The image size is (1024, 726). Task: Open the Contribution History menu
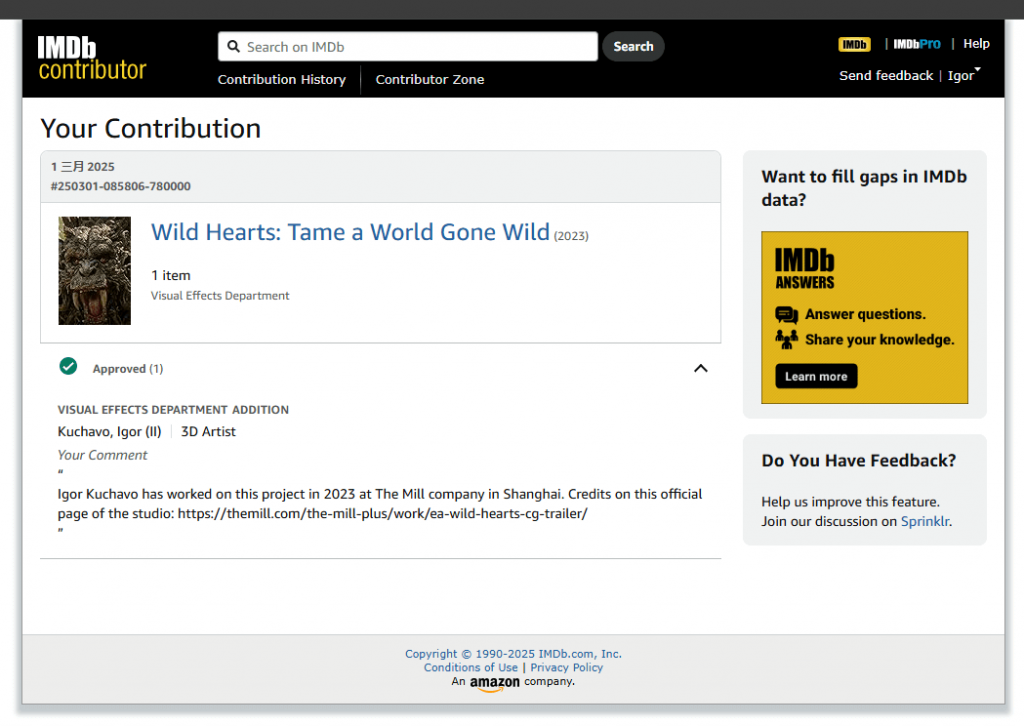[x=281, y=80]
